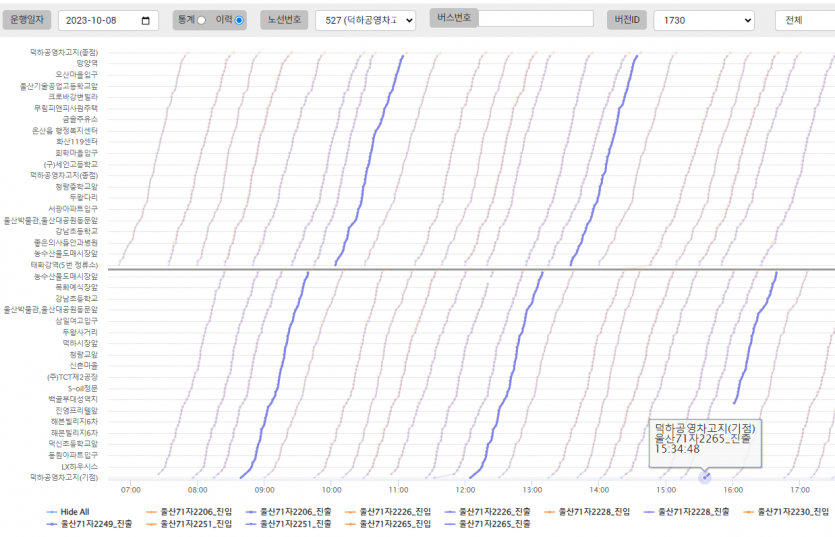Open the calendar picker in date field
This screenshot has width=835, height=537.
[x=147, y=21]
